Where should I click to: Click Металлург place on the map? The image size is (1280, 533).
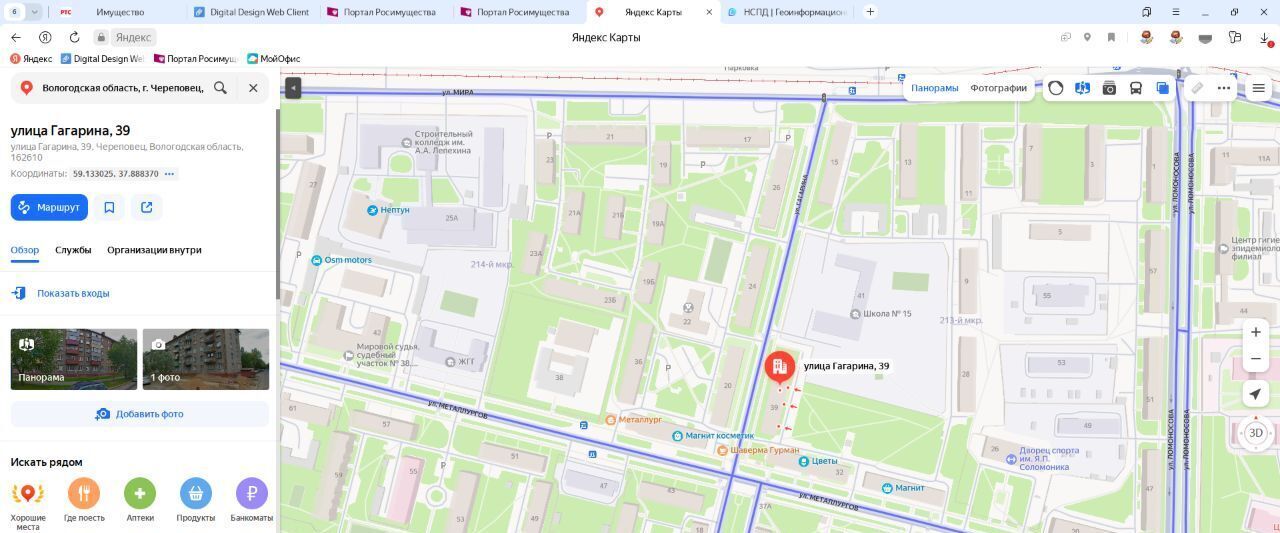point(634,420)
